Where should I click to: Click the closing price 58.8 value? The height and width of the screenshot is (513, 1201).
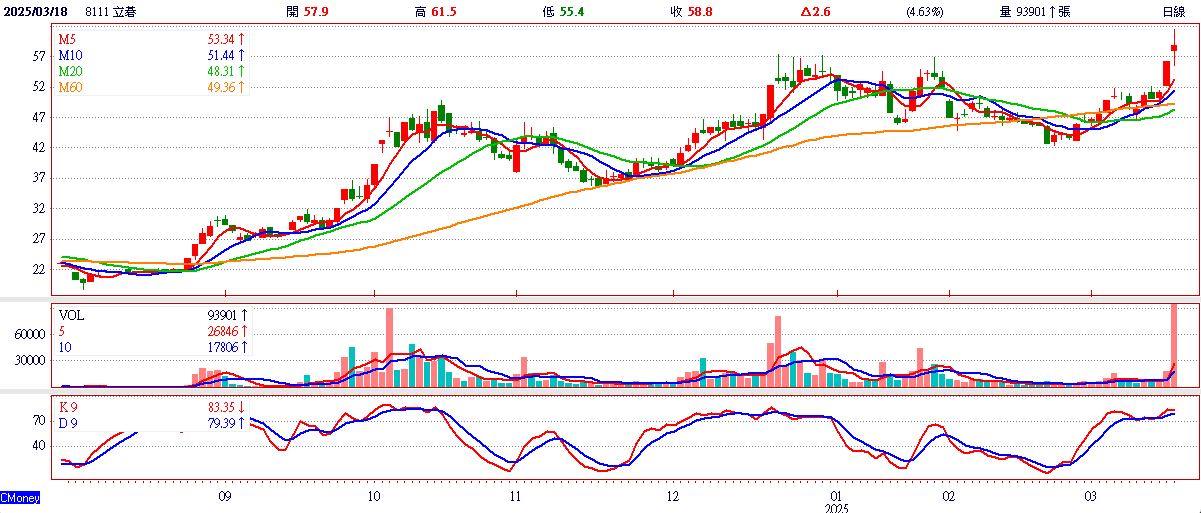pyautogui.click(x=698, y=11)
